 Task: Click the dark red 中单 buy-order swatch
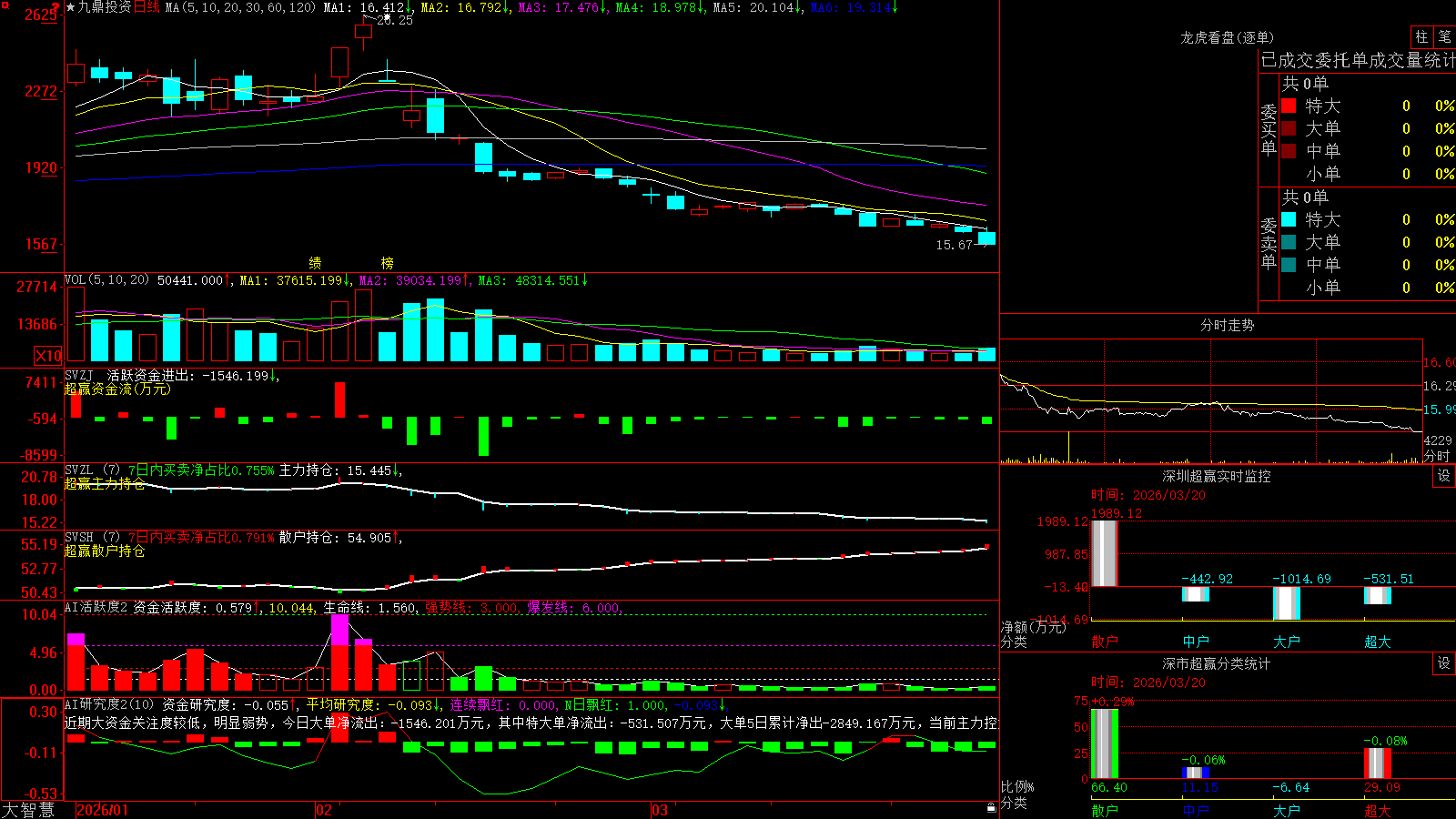click(1289, 150)
